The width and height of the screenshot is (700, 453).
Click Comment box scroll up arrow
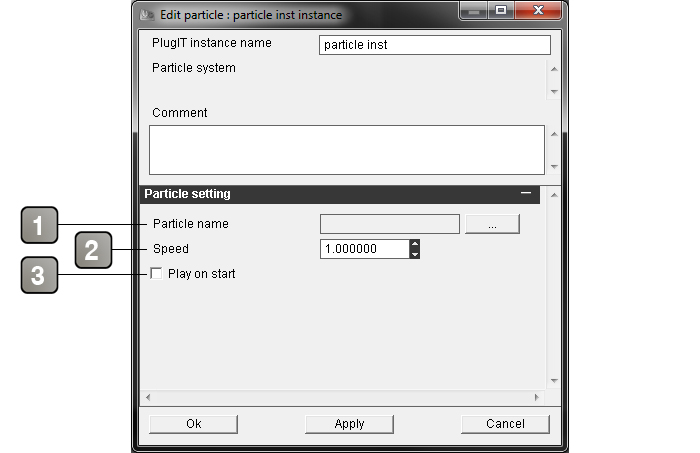pyautogui.click(x=554, y=134)
